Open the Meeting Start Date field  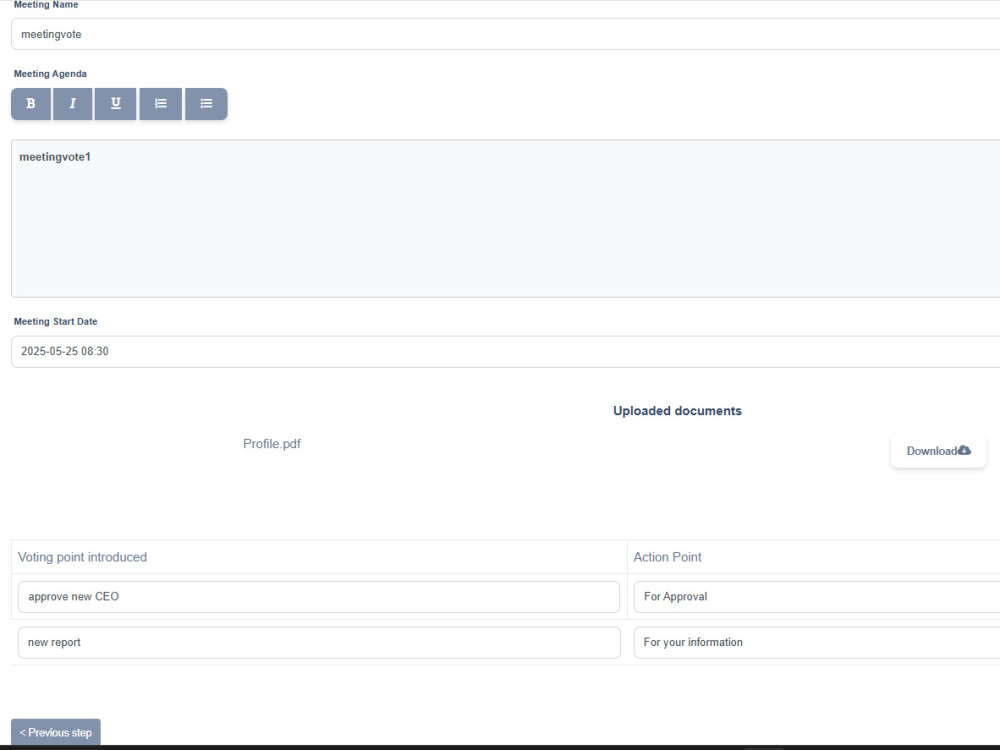(x=505, y=351)
